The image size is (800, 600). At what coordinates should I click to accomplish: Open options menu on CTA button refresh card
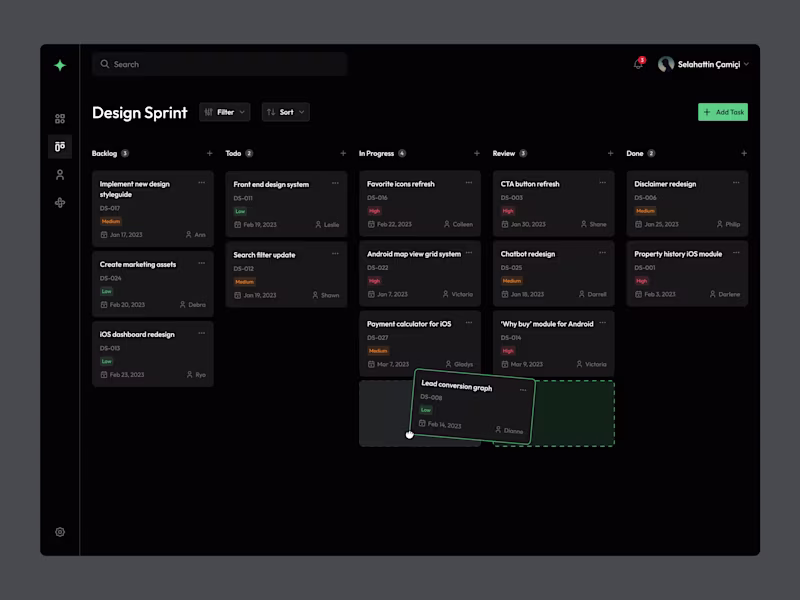pyautogui.click(x=602, y=183)
